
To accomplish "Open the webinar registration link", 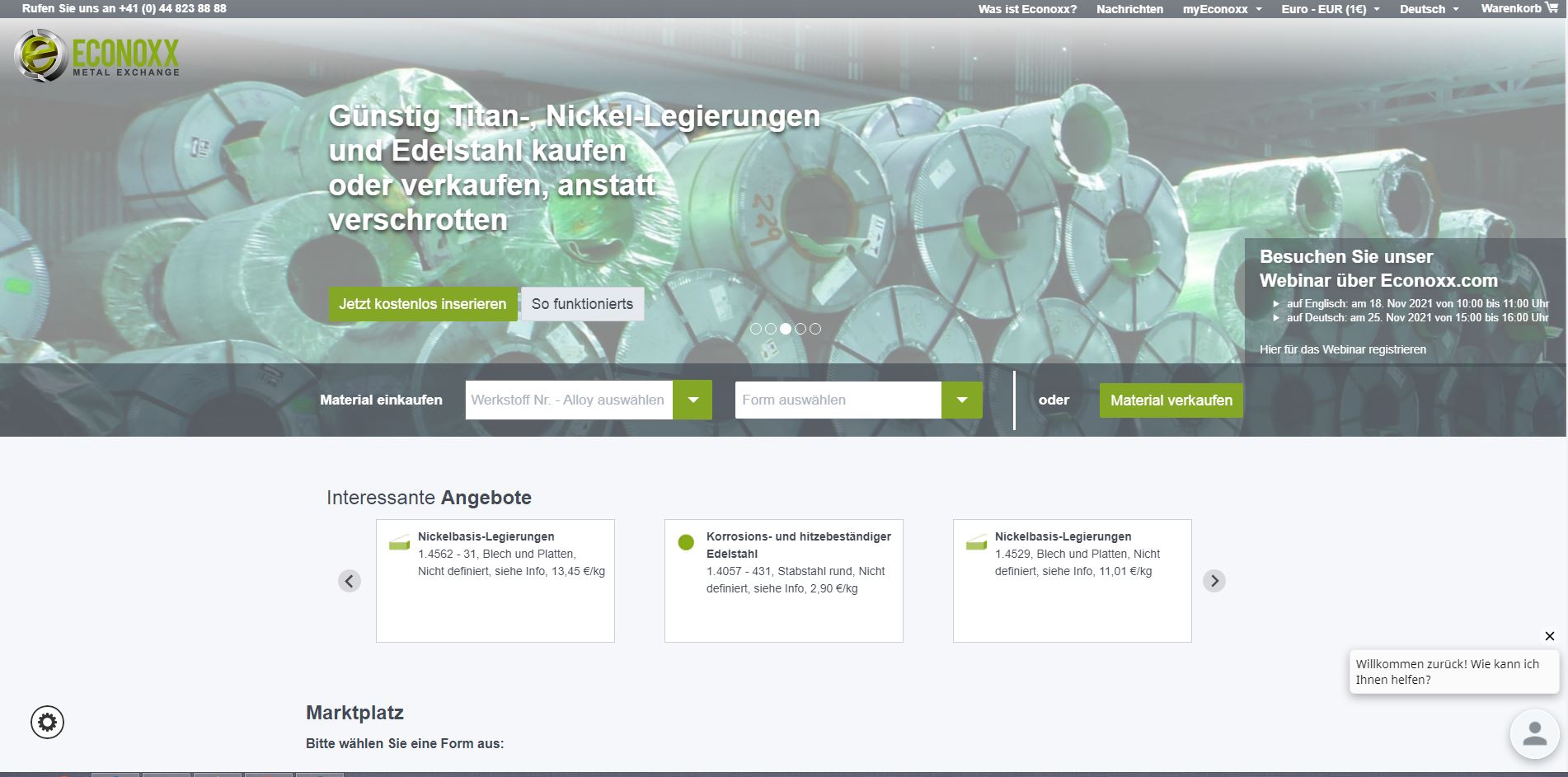I will 1342,349.
